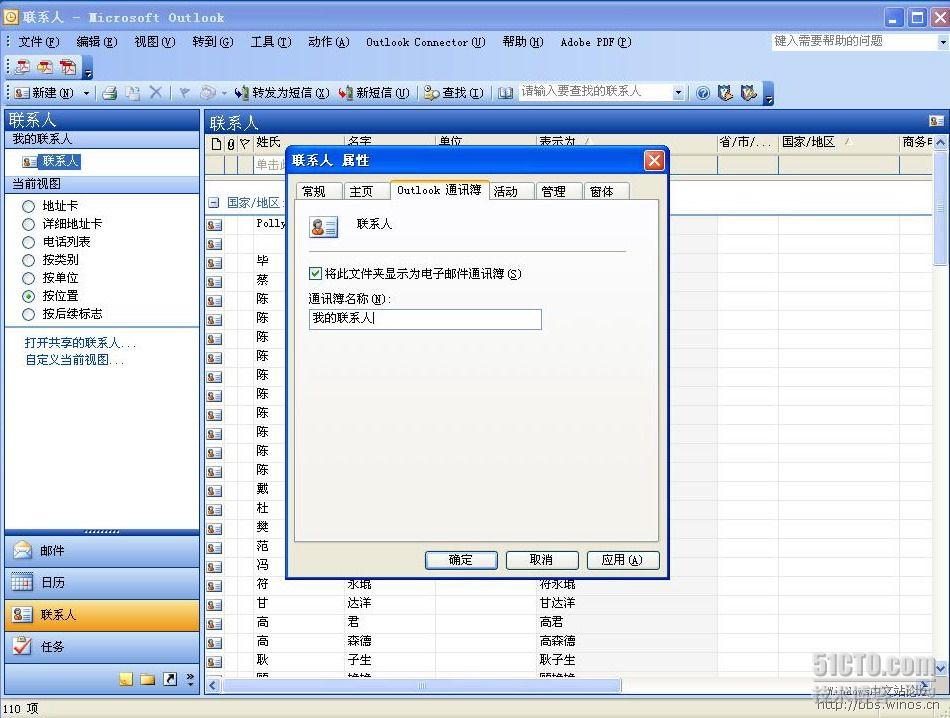This screenshot has height=718, width=950.
Task: Click the contact icon for row 高森德
Action: tap(214, 642)
